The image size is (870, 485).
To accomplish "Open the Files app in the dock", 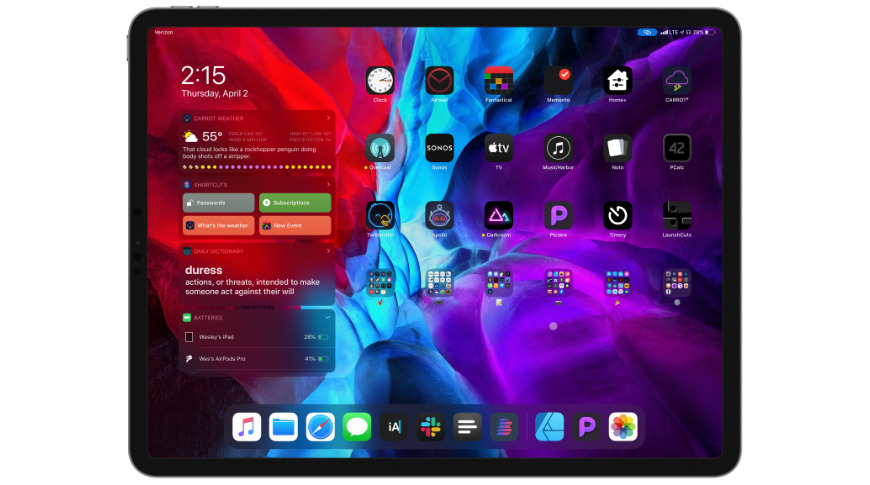I will point(284,427).
